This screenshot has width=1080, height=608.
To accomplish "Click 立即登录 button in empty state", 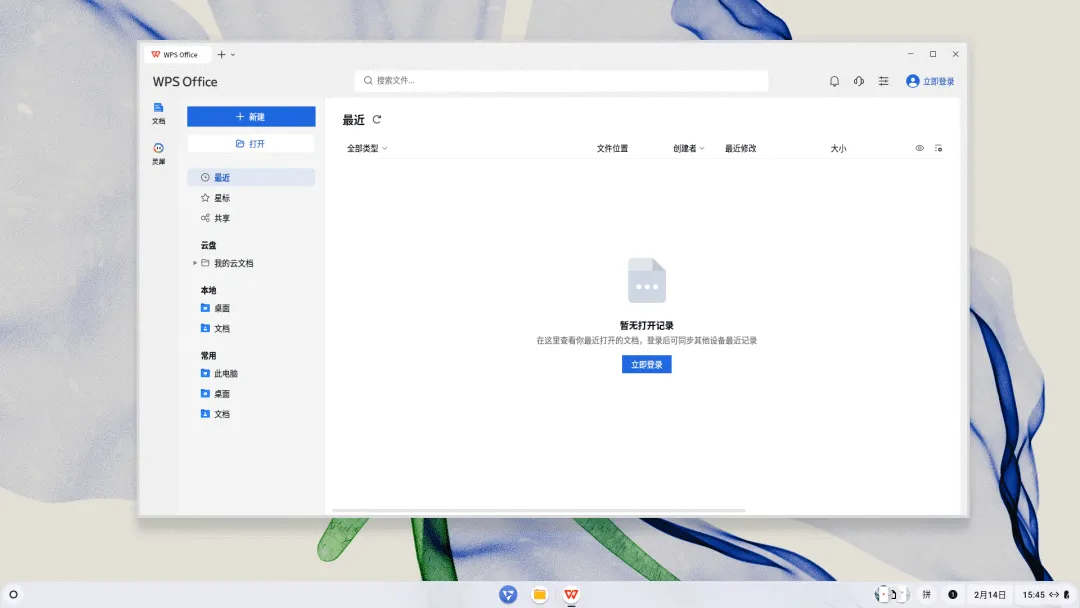I will (646, 364).
